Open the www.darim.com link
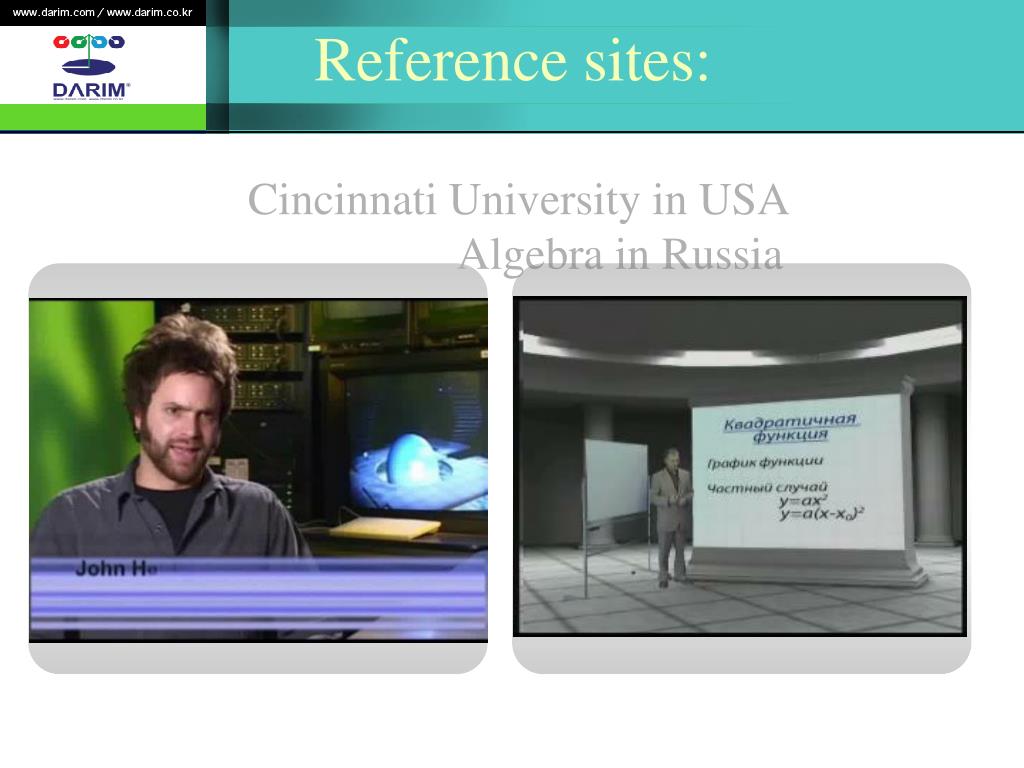This screenshot has height=768, width=1024. click(x=54, y=12)
